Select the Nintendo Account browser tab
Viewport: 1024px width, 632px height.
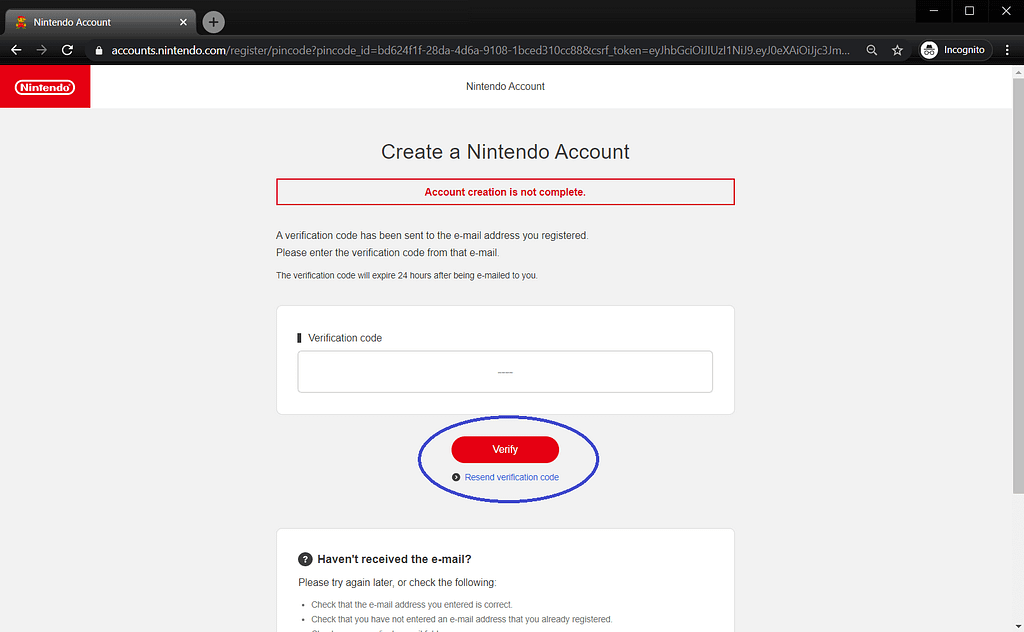101,22
